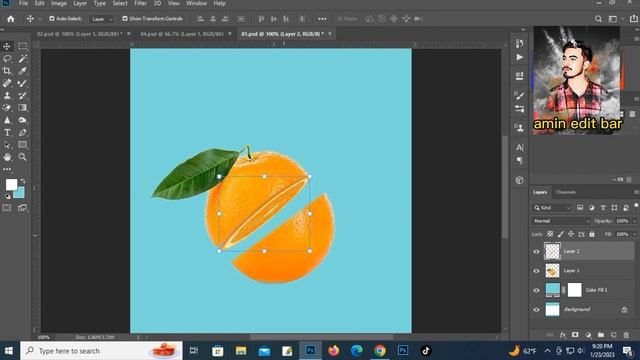Select the Rectangle shape tool
Screen dimensions: 640x360
click(x=22, y=145)
